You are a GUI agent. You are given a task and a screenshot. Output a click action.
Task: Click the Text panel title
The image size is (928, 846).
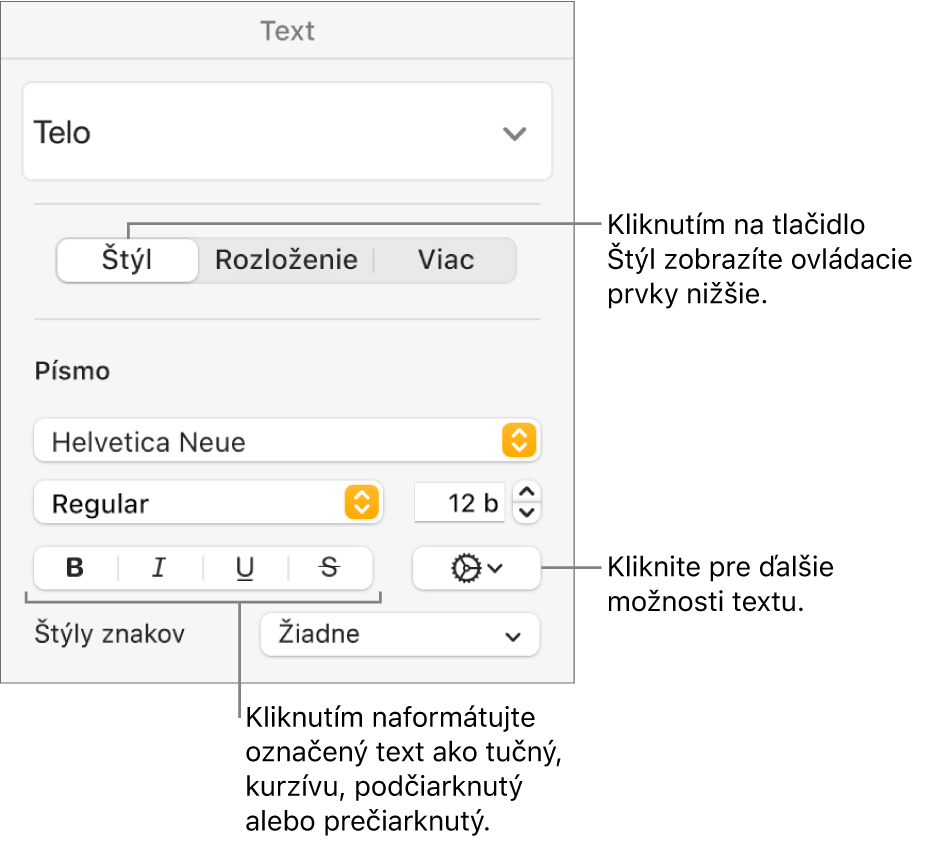coord(288,31)
